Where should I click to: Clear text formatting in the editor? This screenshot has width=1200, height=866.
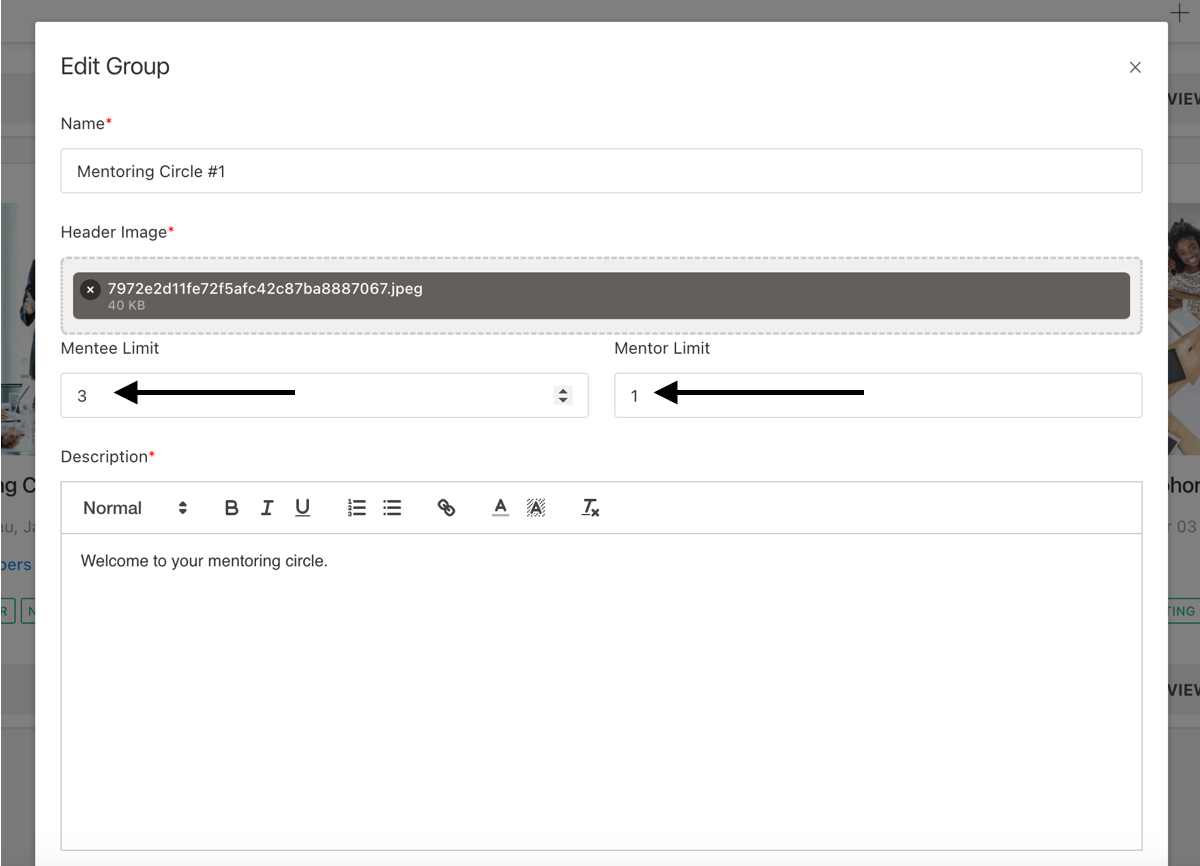pyautogui.click(x=590, y=508)
